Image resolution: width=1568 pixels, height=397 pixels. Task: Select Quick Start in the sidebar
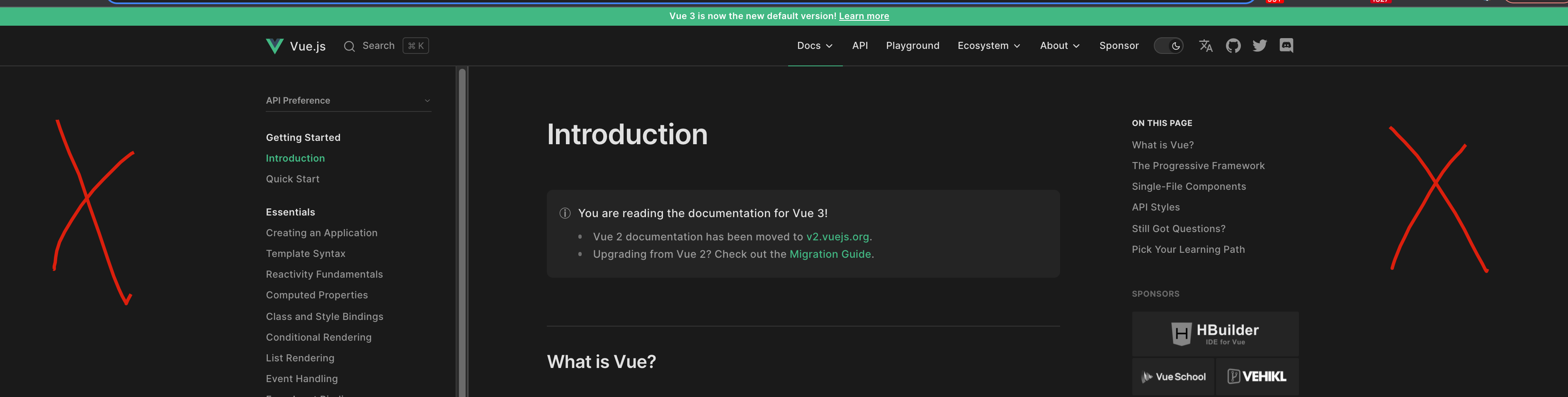click(293, 178)
